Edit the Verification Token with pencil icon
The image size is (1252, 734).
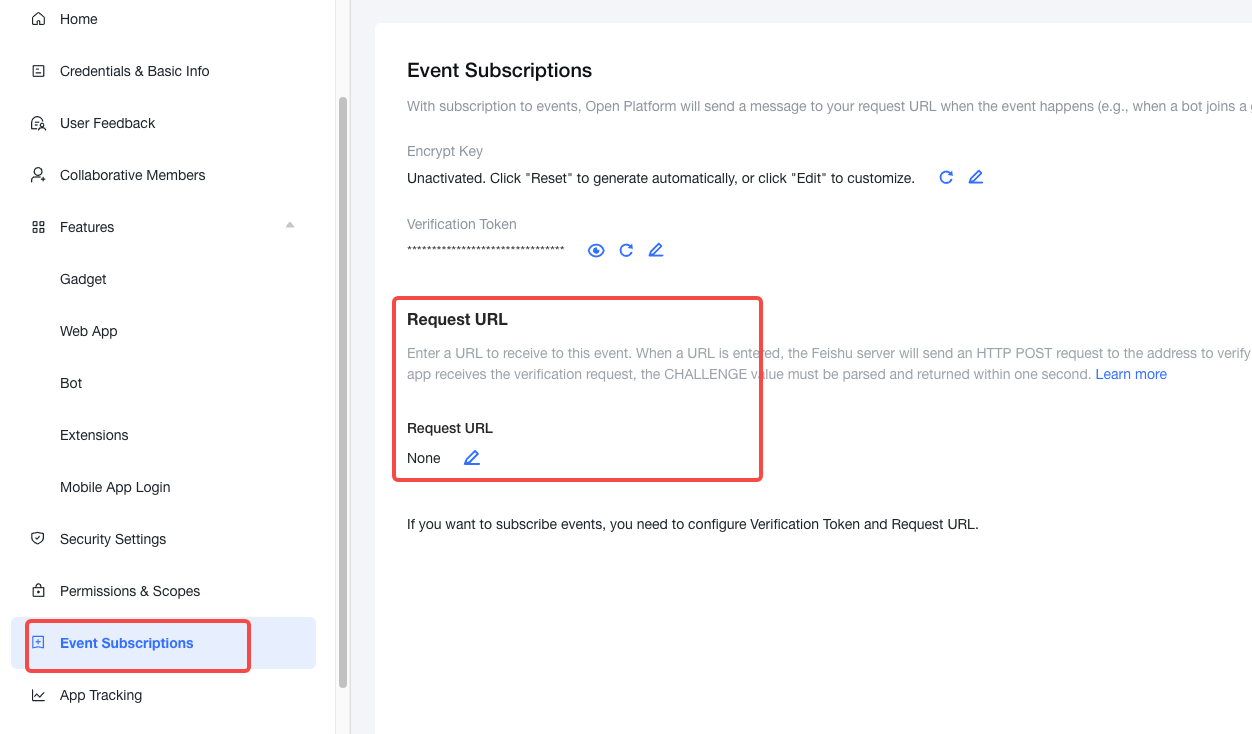coord(656,250)
